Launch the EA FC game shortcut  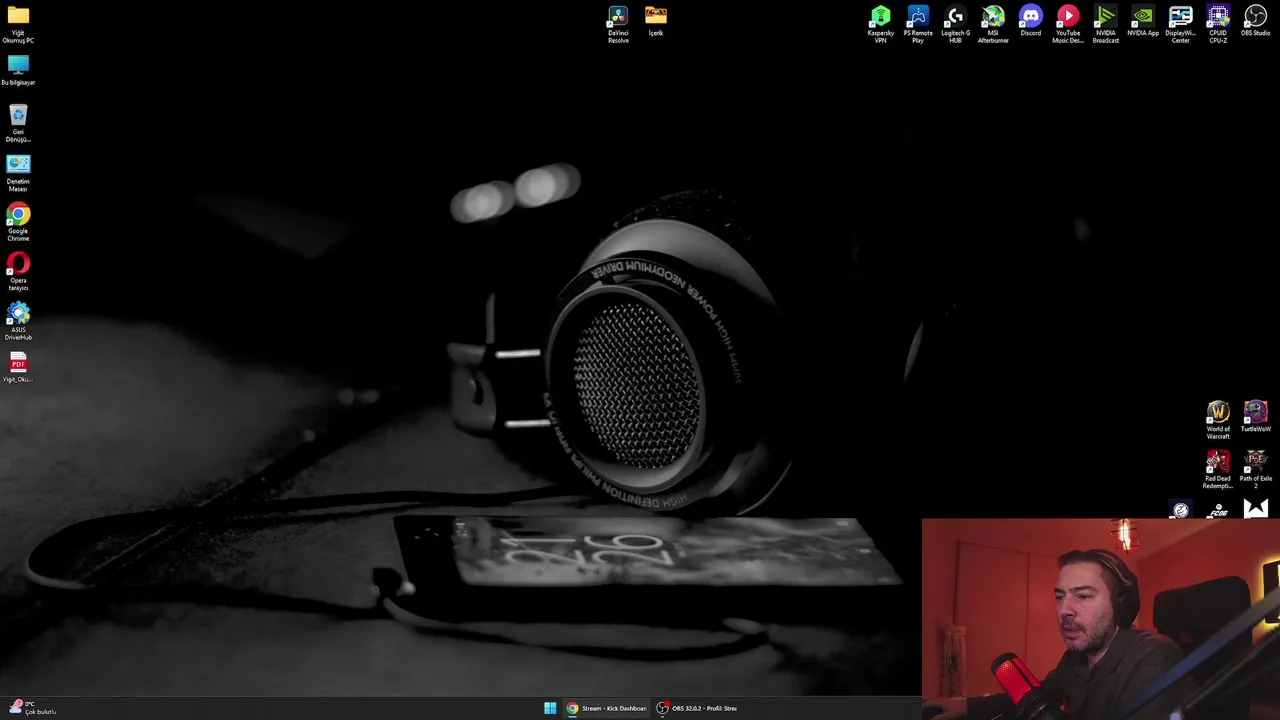pyautogui.click(x=1218, y=510)
